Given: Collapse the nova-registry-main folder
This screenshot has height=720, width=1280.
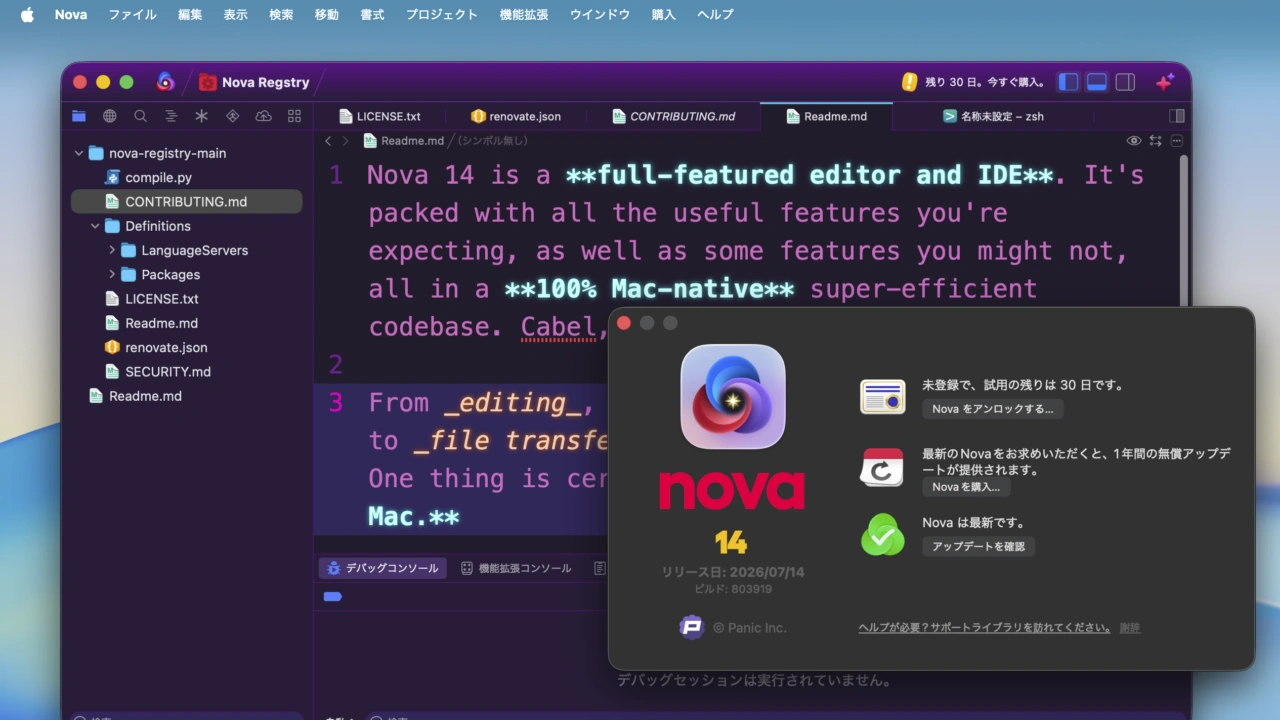Looking at the screenshot, I should [79, 153].
